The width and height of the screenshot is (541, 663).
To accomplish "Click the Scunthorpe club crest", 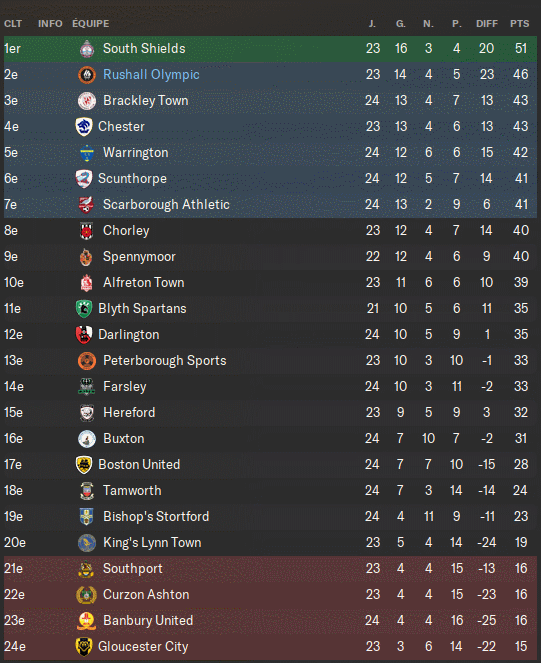I will click(84, 179).
